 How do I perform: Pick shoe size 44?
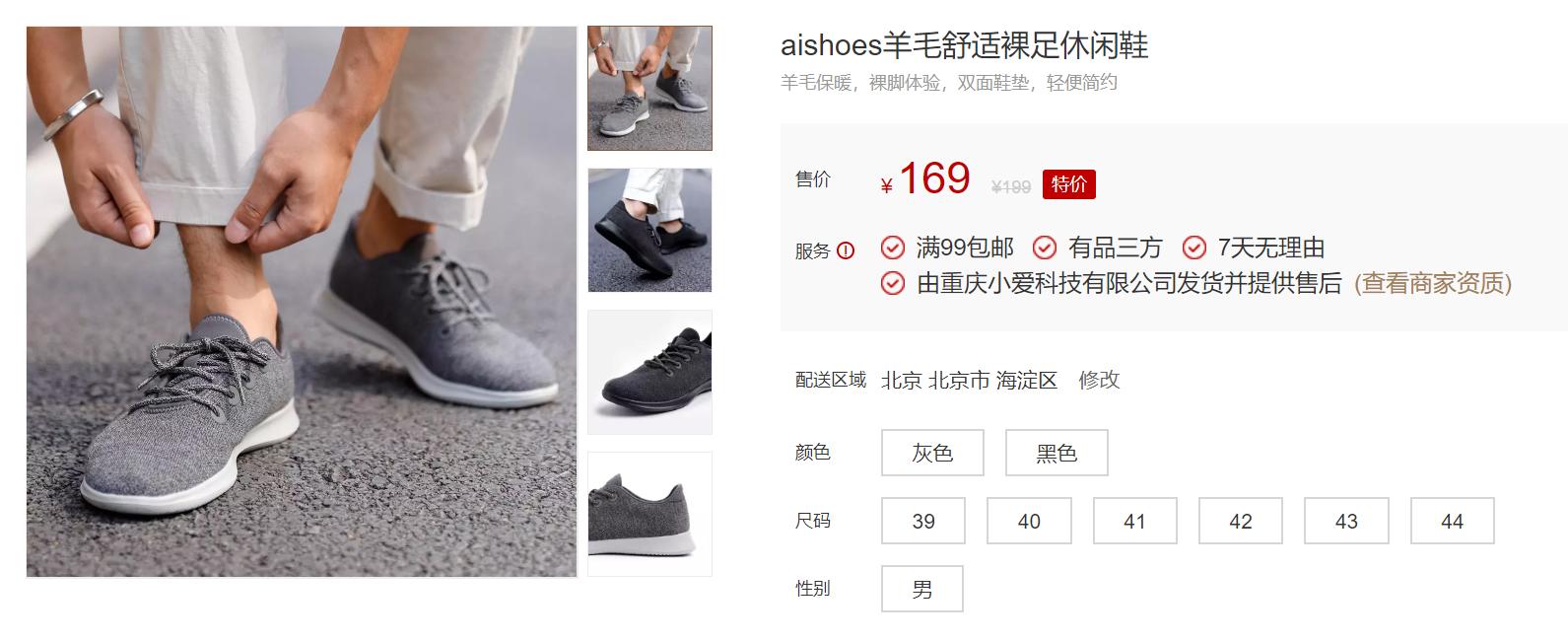(x=1453, y=521)
